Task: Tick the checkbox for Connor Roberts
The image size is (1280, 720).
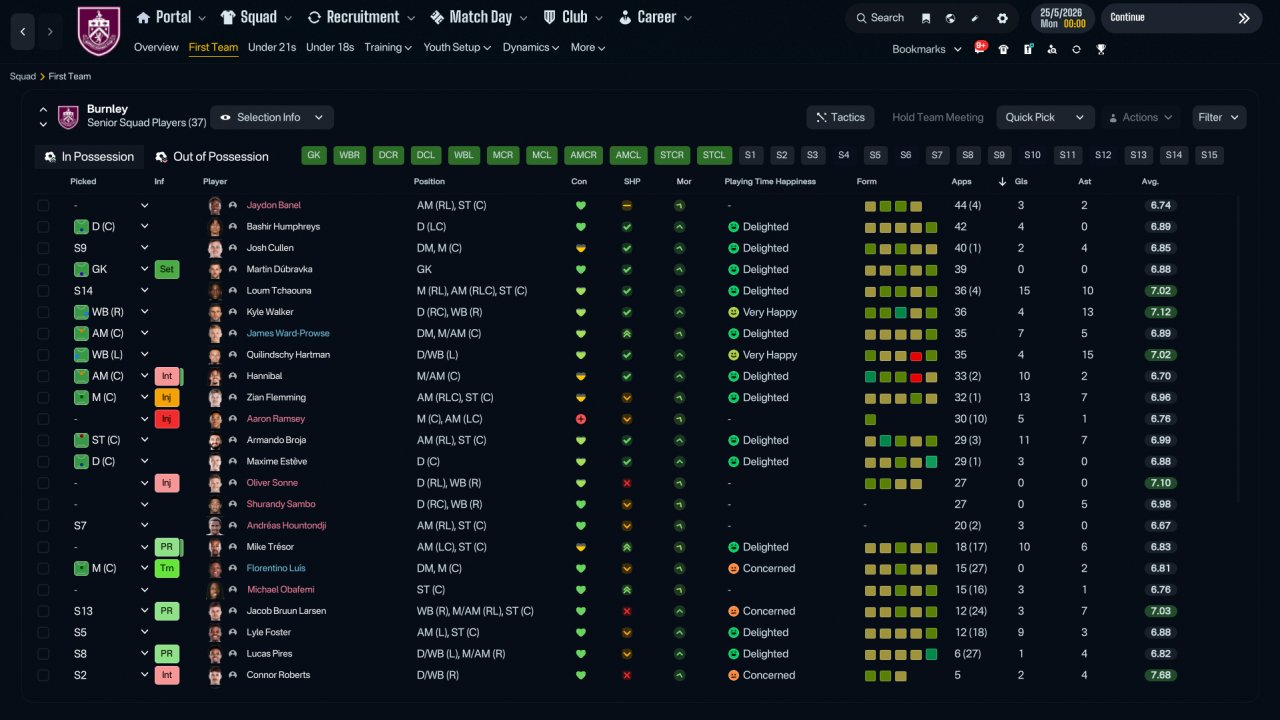Action: (x=43, y=675)
